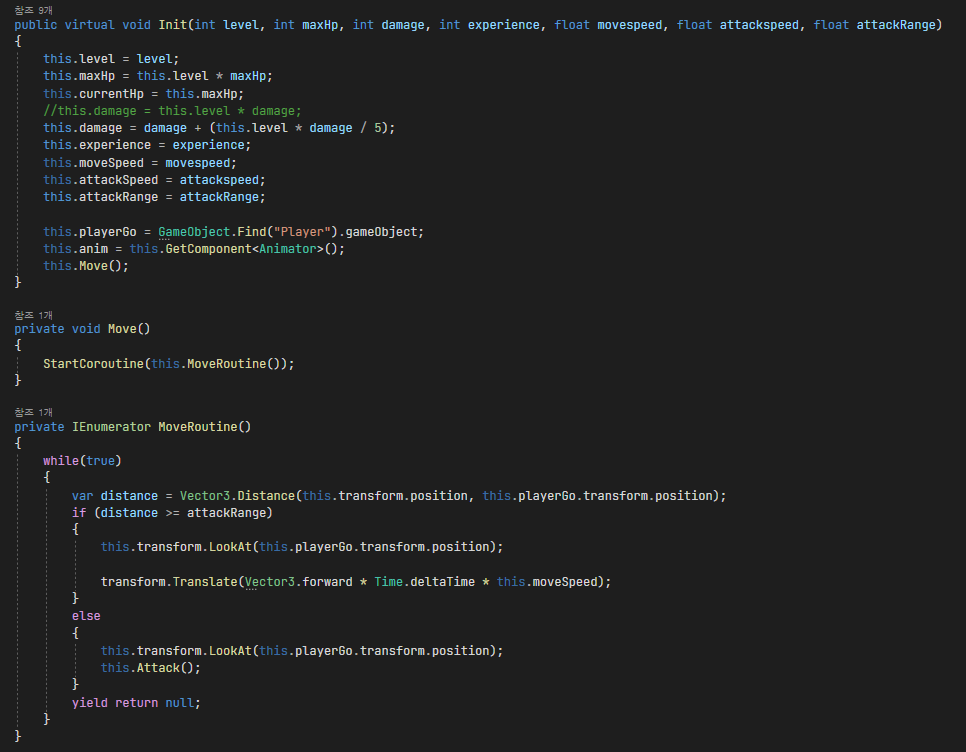Click the "float attackRange" parameter in the Init signature
The image size is (966, 752).
tap(875, 25)
